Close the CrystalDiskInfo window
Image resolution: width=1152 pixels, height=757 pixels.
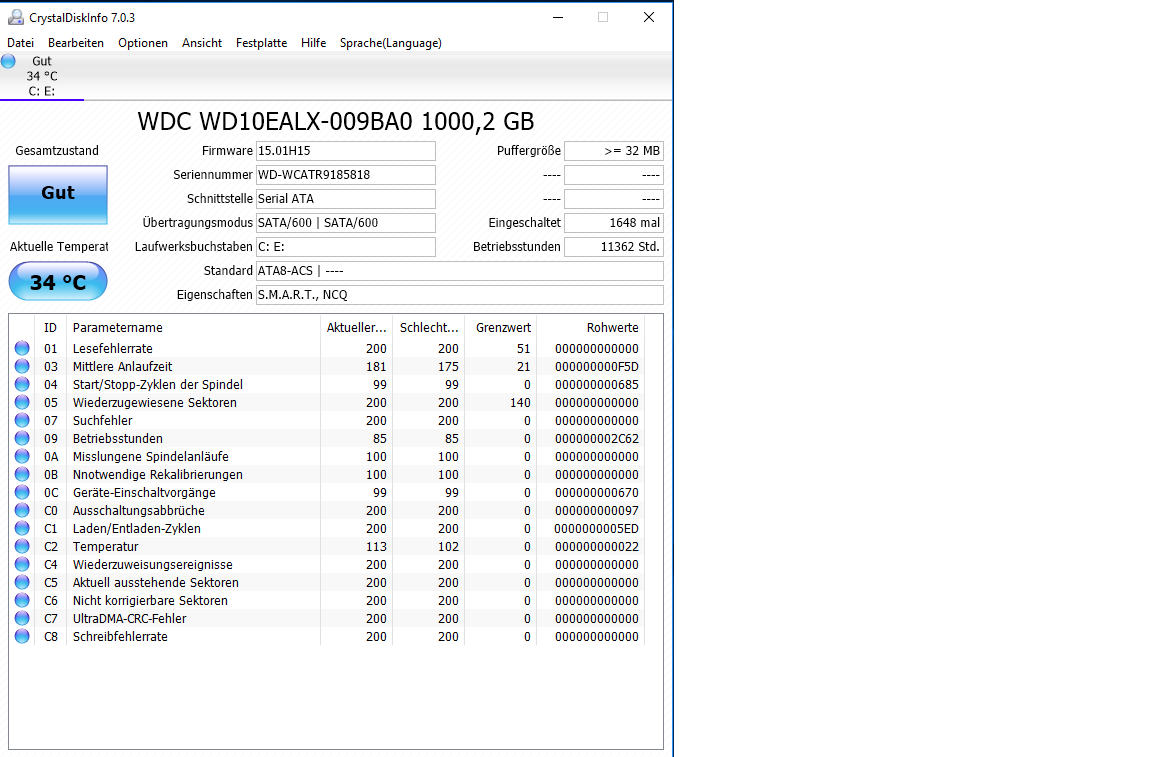point(649,17)
